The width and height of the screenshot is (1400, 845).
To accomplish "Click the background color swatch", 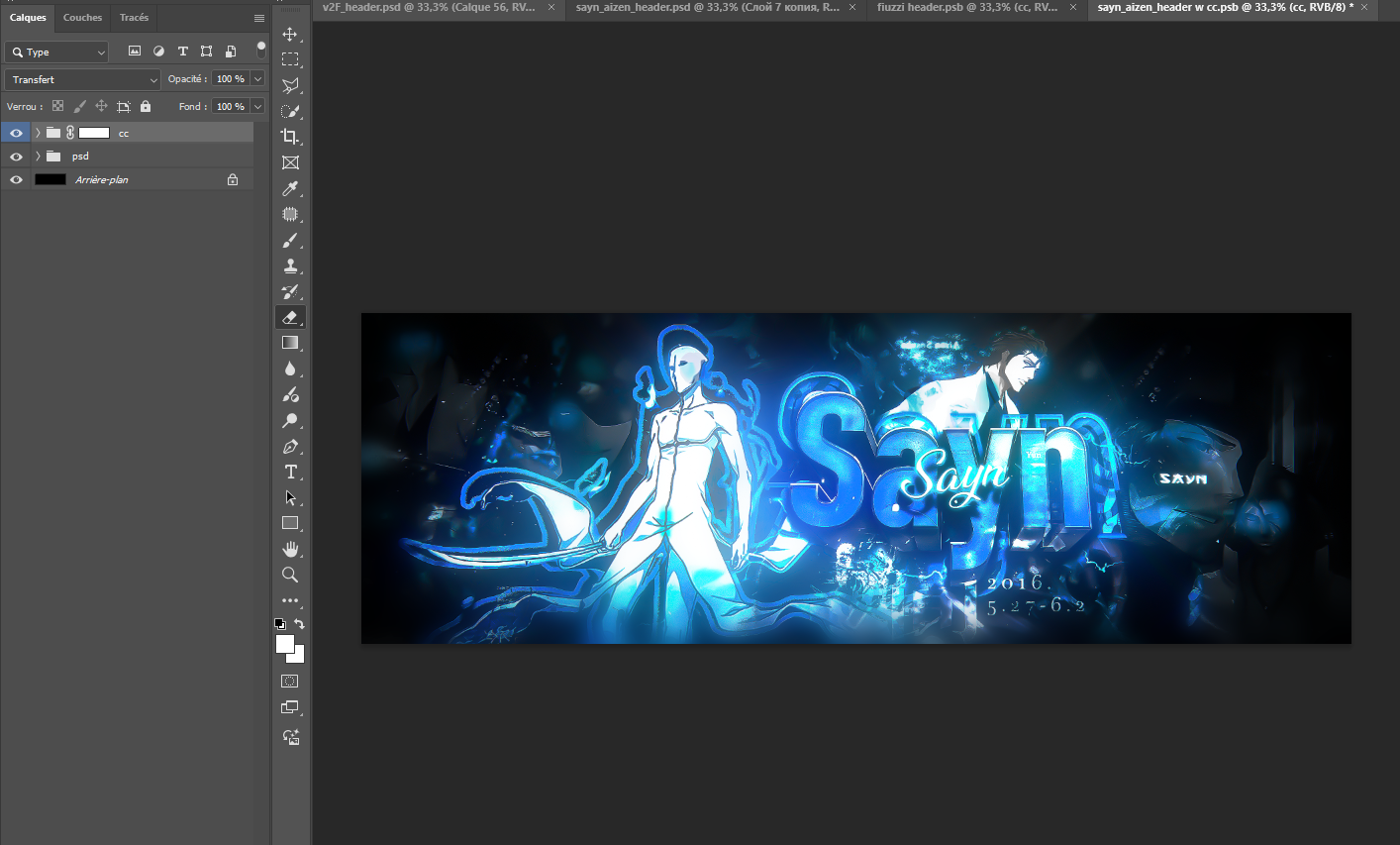I will click(298, 656).
